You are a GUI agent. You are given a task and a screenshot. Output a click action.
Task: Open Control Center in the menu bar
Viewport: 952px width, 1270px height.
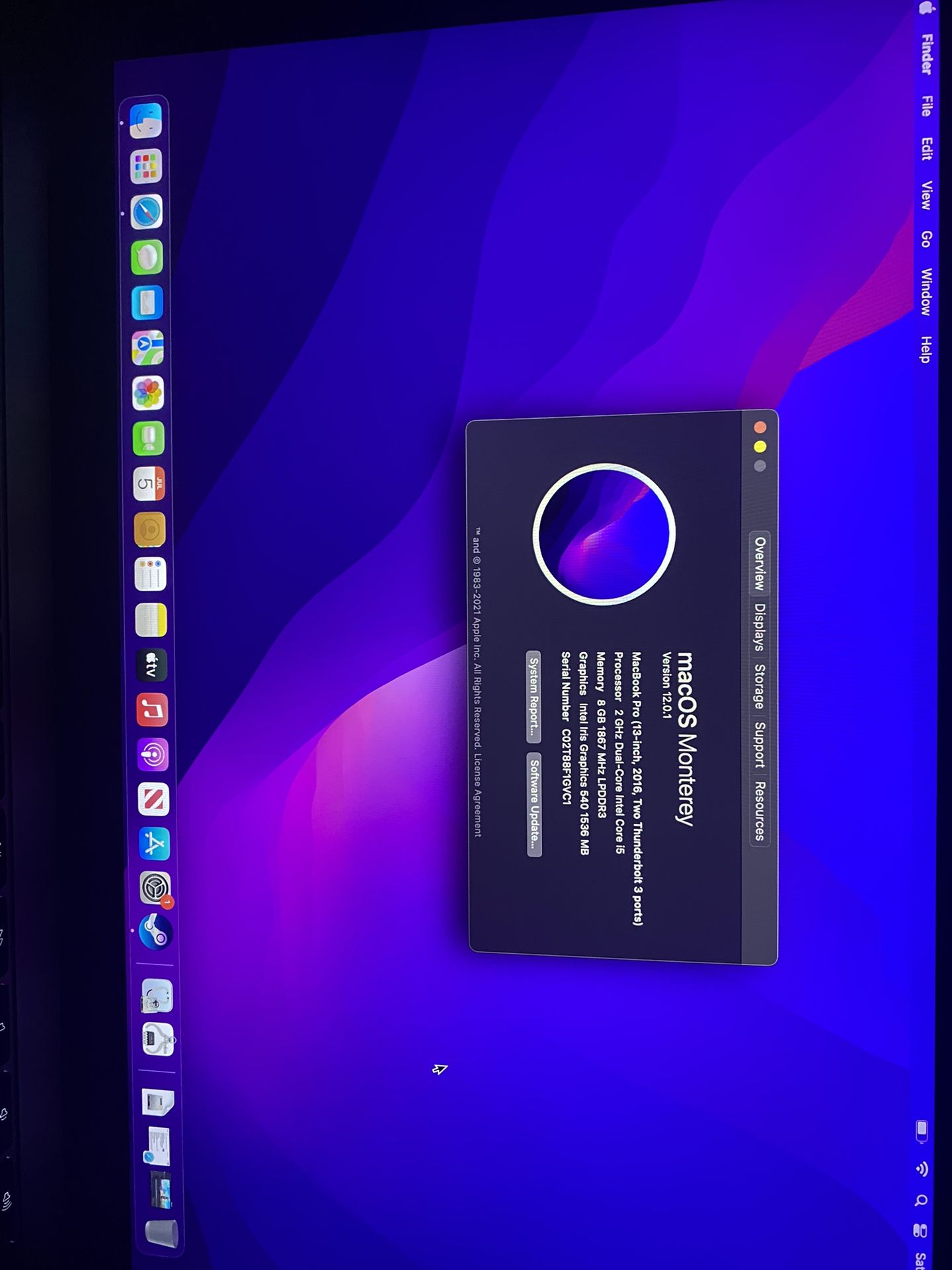click(x=920, y=1230)
